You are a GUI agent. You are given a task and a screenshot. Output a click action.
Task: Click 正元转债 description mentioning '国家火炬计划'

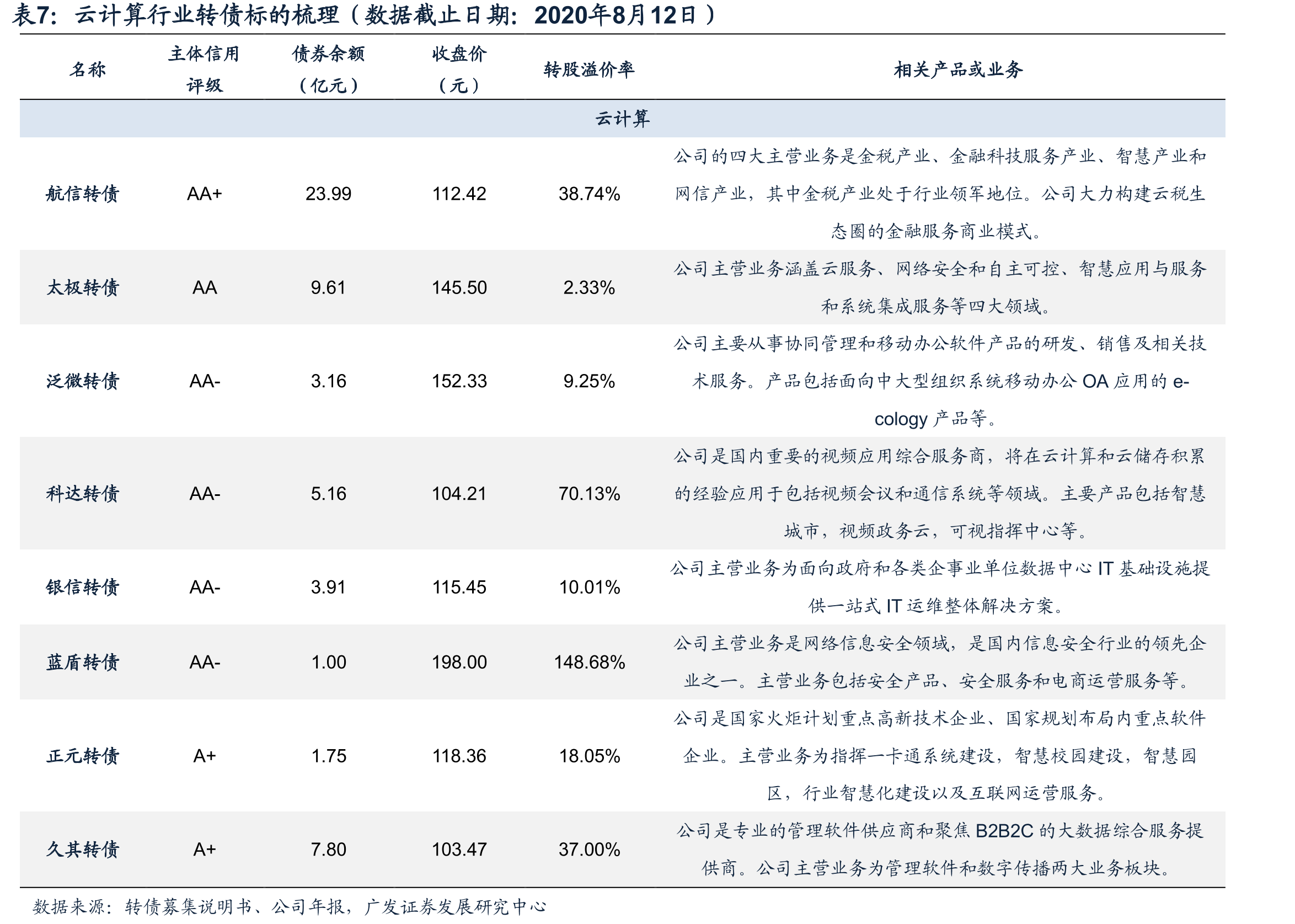(x=940, y=756)
